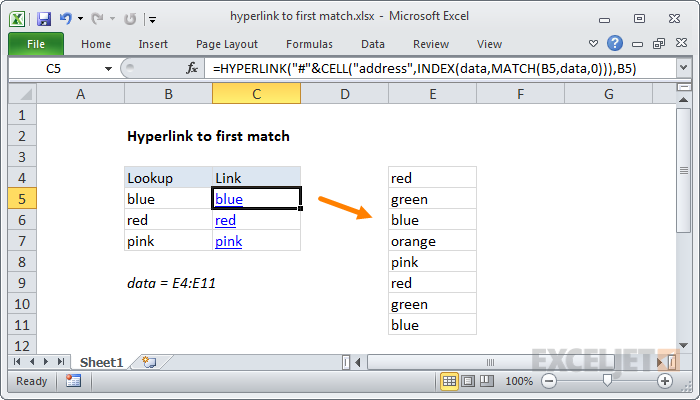The width and height of the screenshot is (700, 400).
Task: Select column E header
Action: click(433, 94)
